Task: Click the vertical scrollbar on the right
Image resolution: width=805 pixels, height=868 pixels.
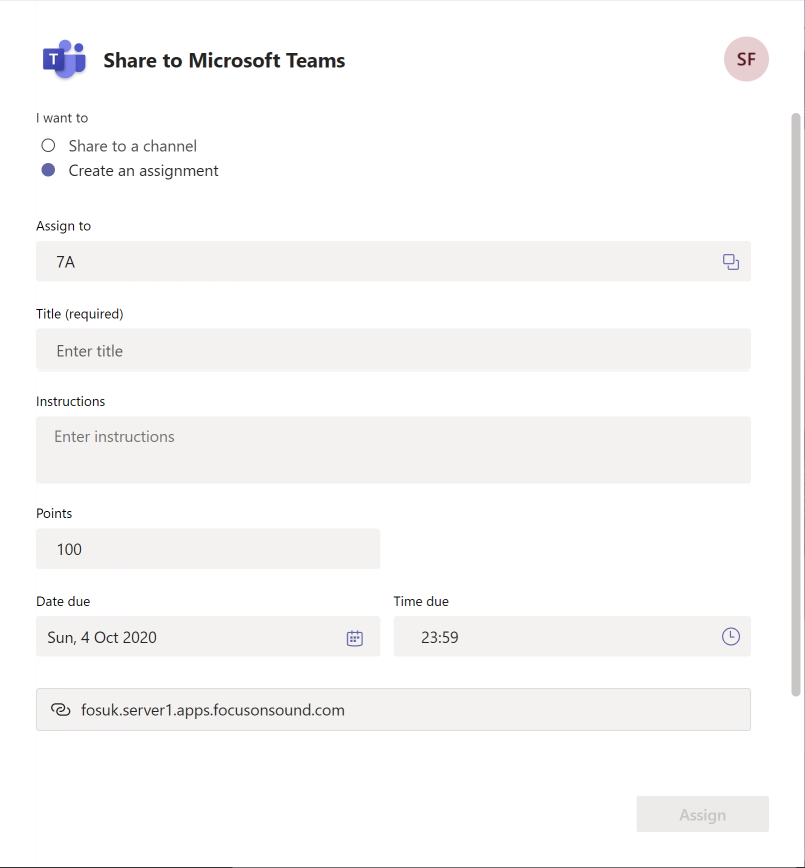Action: click(x=796, y=404)
